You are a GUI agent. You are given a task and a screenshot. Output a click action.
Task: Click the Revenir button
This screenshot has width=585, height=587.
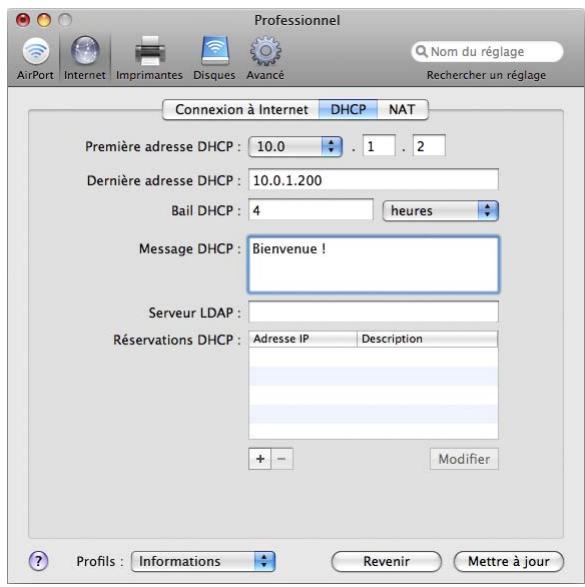387,561
